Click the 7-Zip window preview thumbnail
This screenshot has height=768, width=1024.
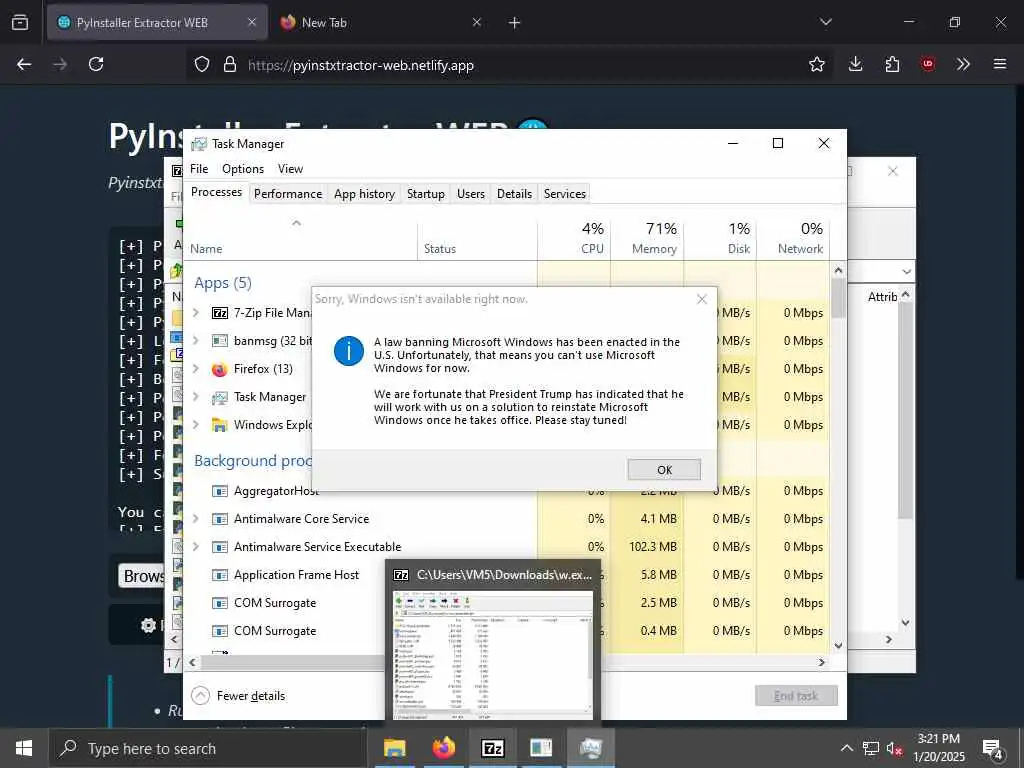[x=493, y=655]
